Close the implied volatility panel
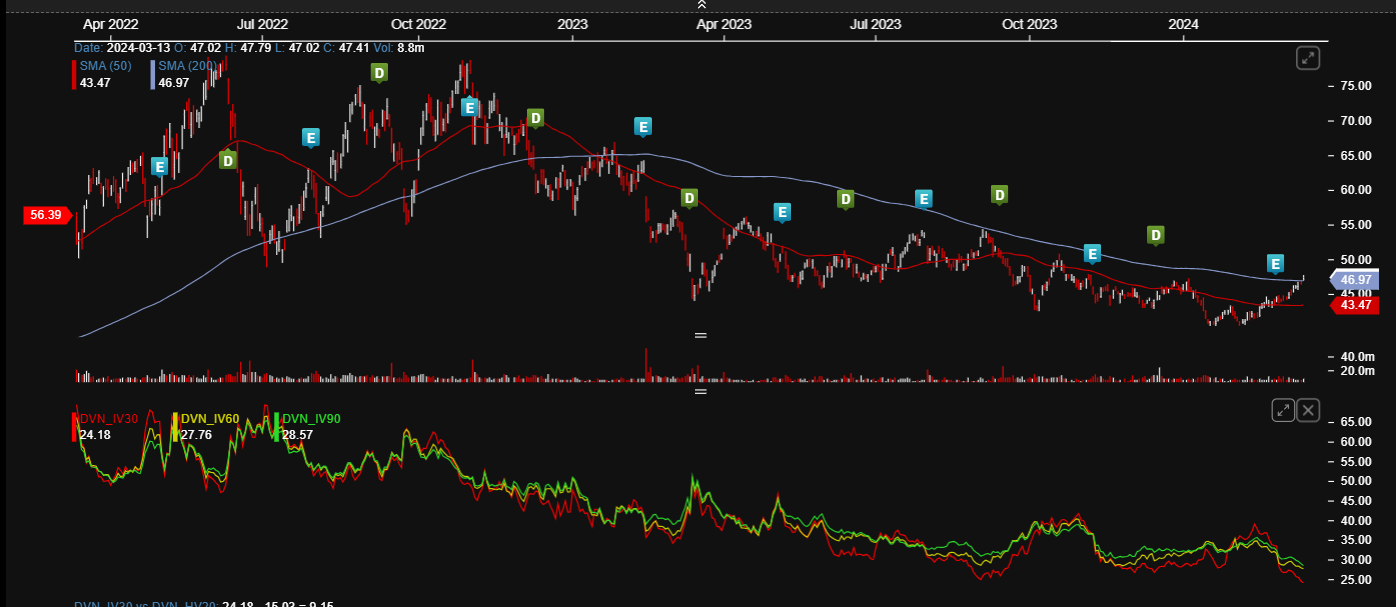Screen dimensions: 1396x607 point(1309,410)
